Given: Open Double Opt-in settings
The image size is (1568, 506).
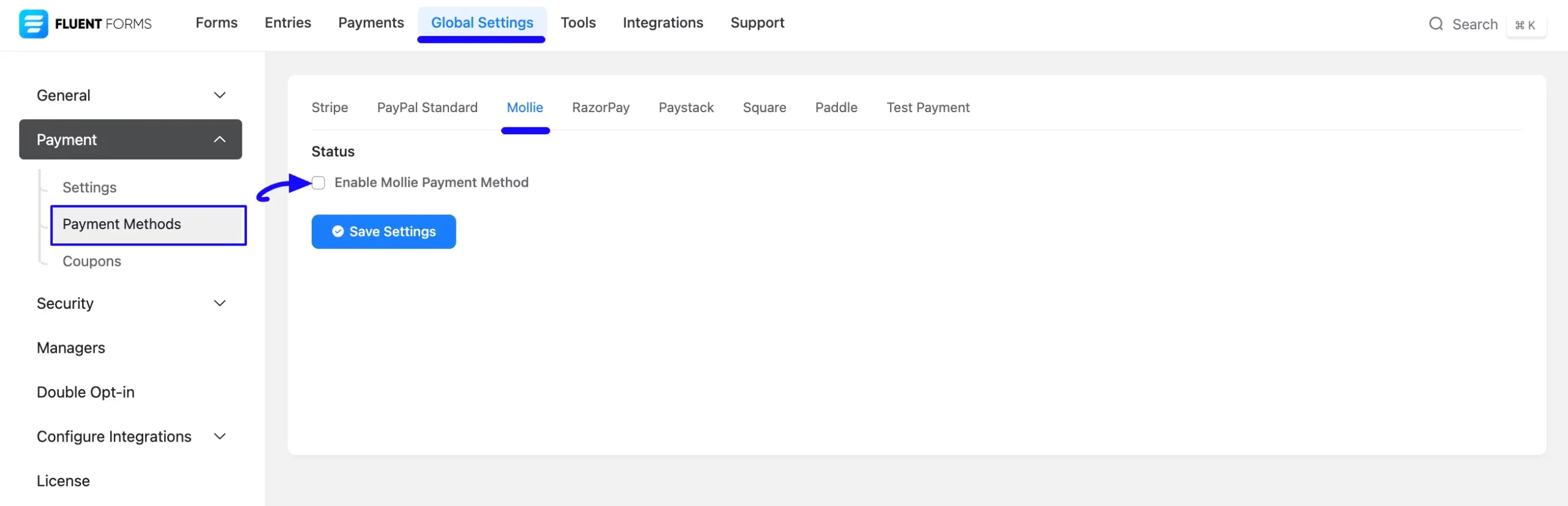Looking at the screenshot, I should coord(86,392).
